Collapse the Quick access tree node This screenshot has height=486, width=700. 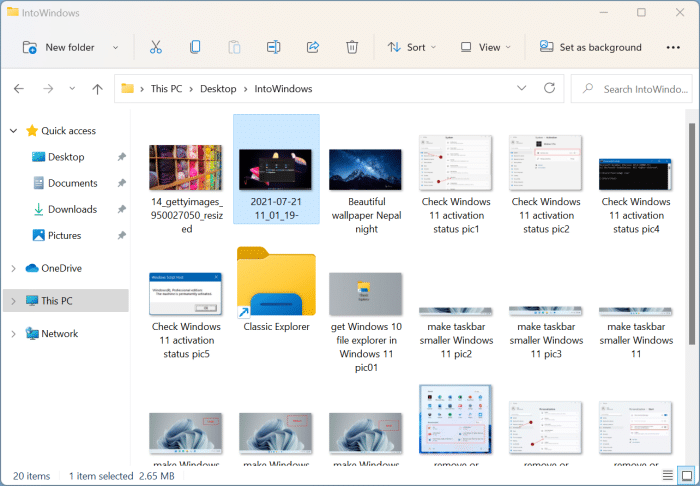(13, 131)
